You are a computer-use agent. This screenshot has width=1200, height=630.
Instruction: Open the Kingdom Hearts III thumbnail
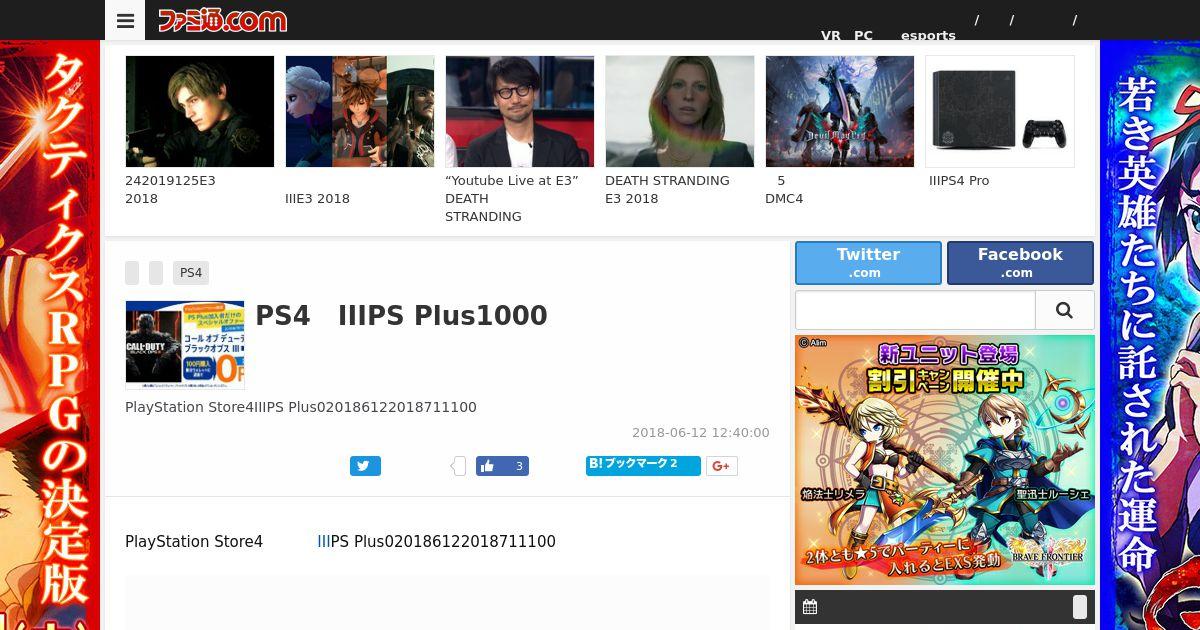(360, 111)
